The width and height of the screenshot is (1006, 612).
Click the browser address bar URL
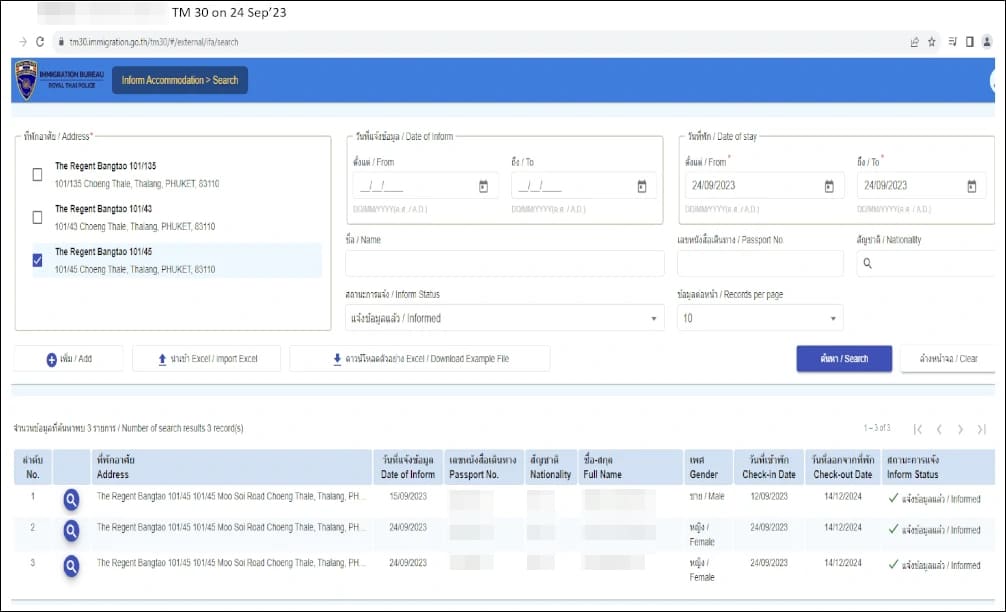click(x=153, y=42)
